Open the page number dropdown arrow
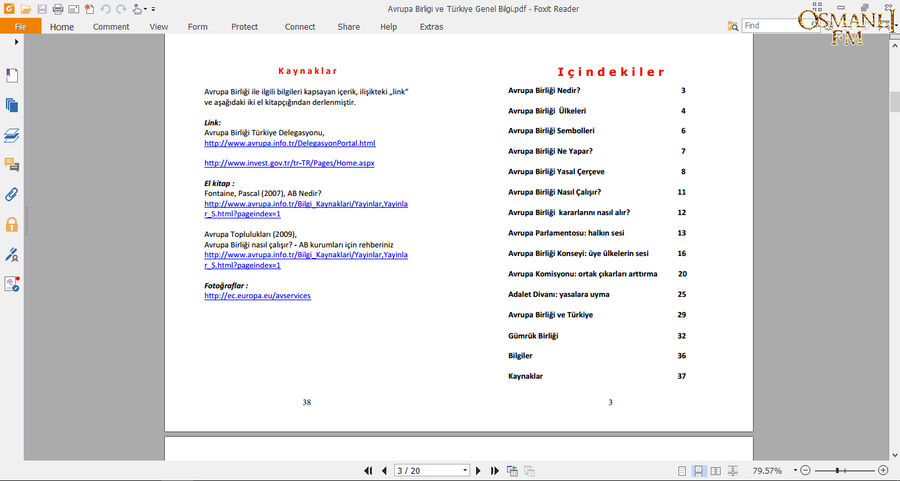 (465, 471)
